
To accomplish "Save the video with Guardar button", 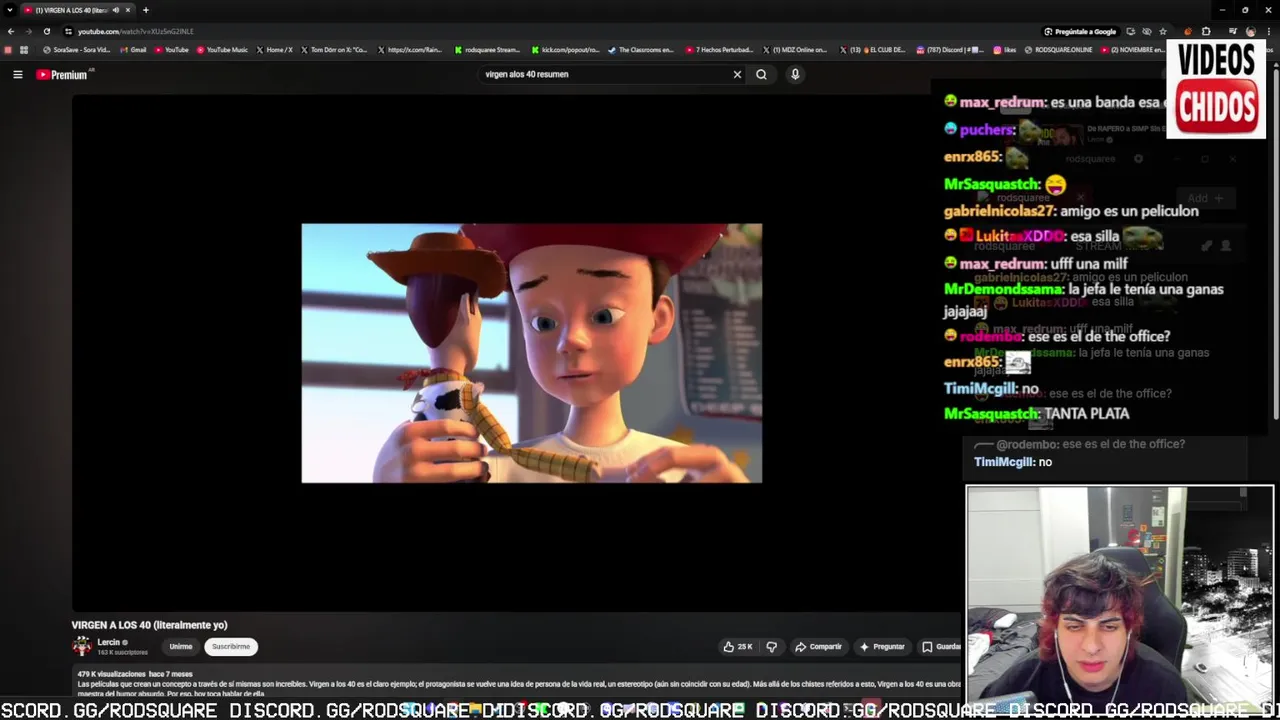I will (x=941, y=647).
